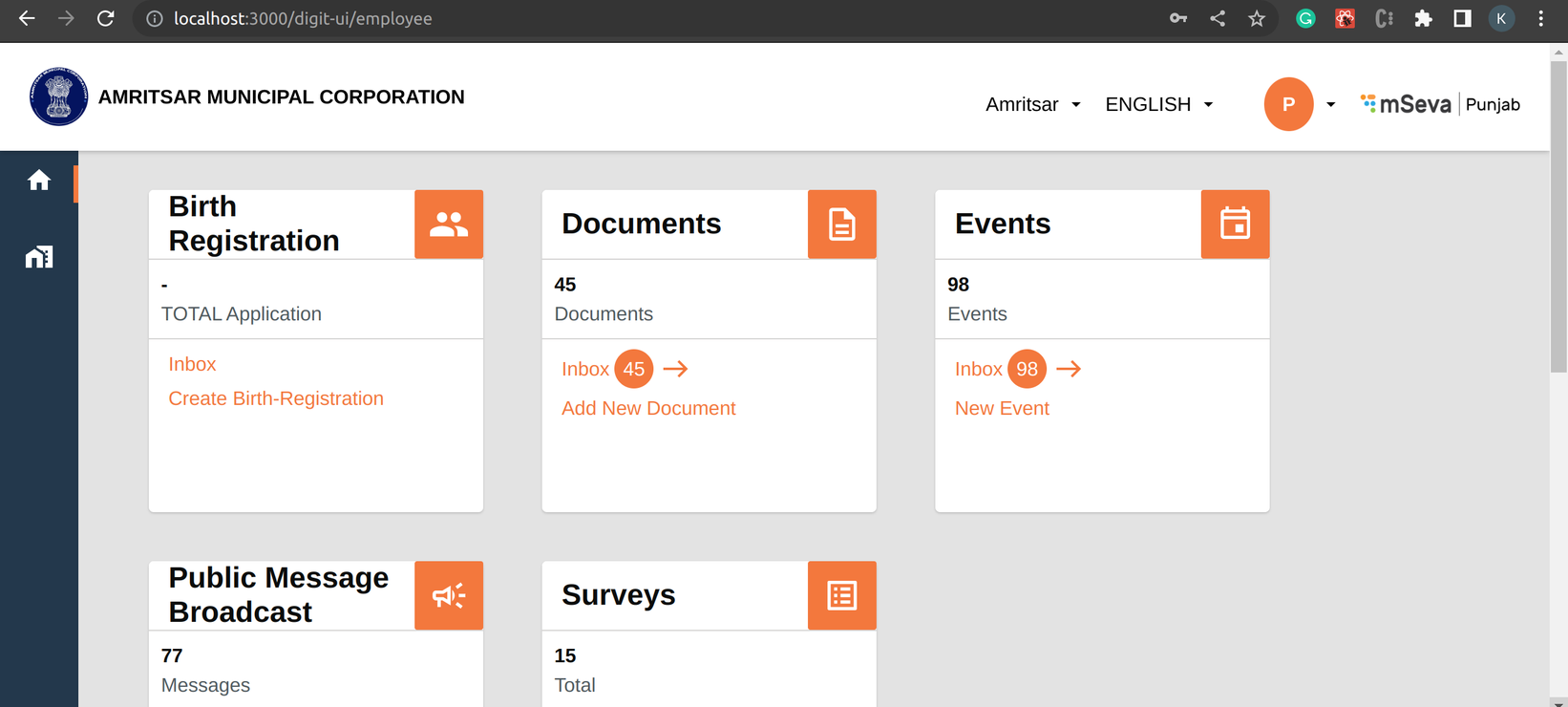Bookmark page with the star icon

click(x=1257, y=19)
